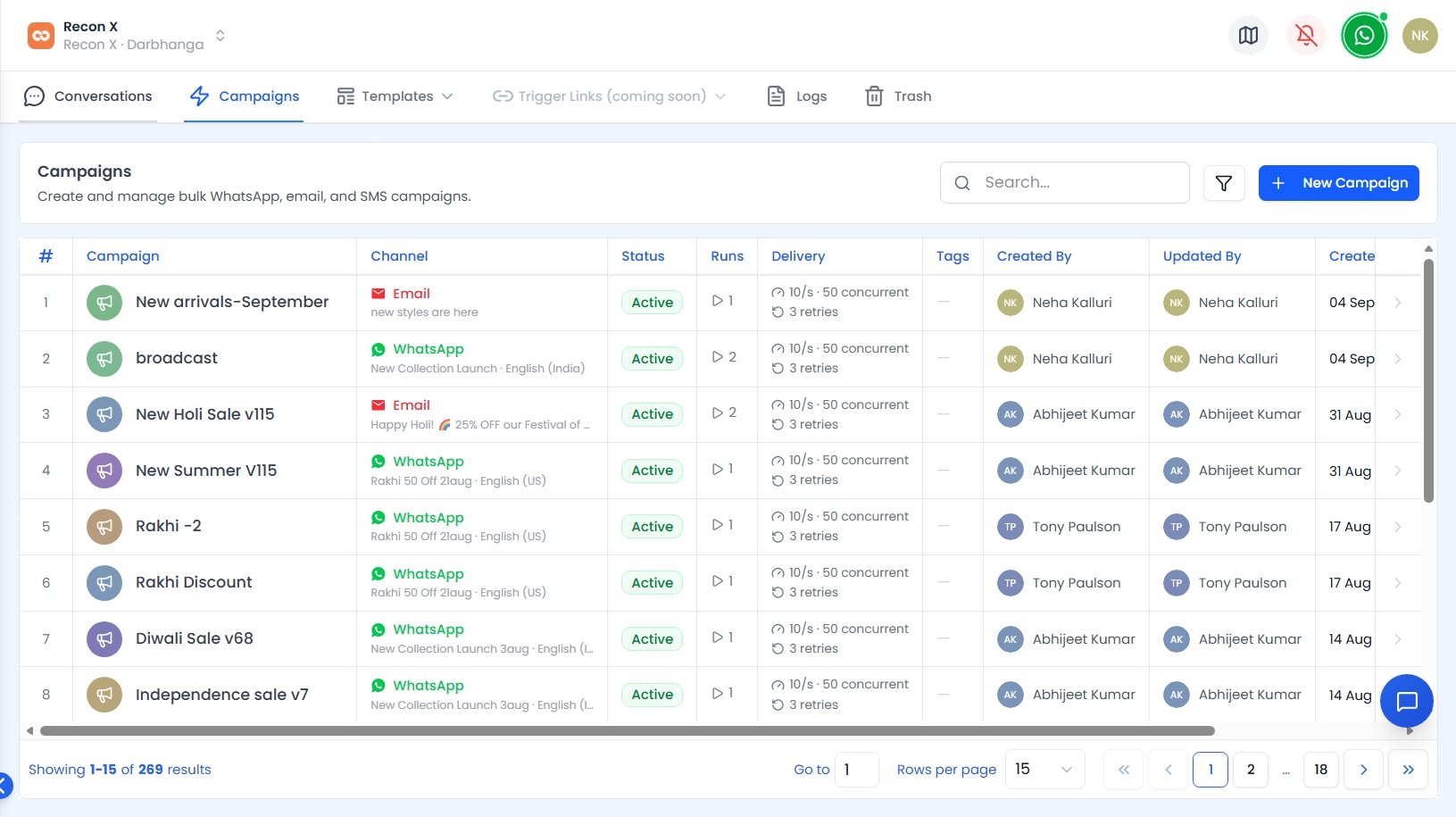1456x817 pixels.
Task: Focus the campaign Search field
Action: pyautogui.click(x=1064, y=182)
